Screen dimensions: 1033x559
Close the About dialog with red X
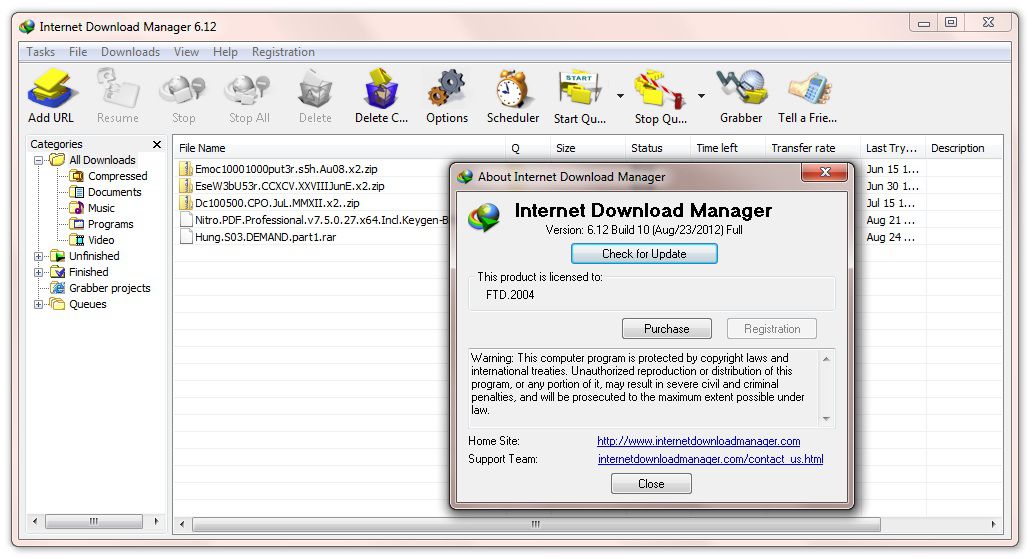click(x=825, y=172)
